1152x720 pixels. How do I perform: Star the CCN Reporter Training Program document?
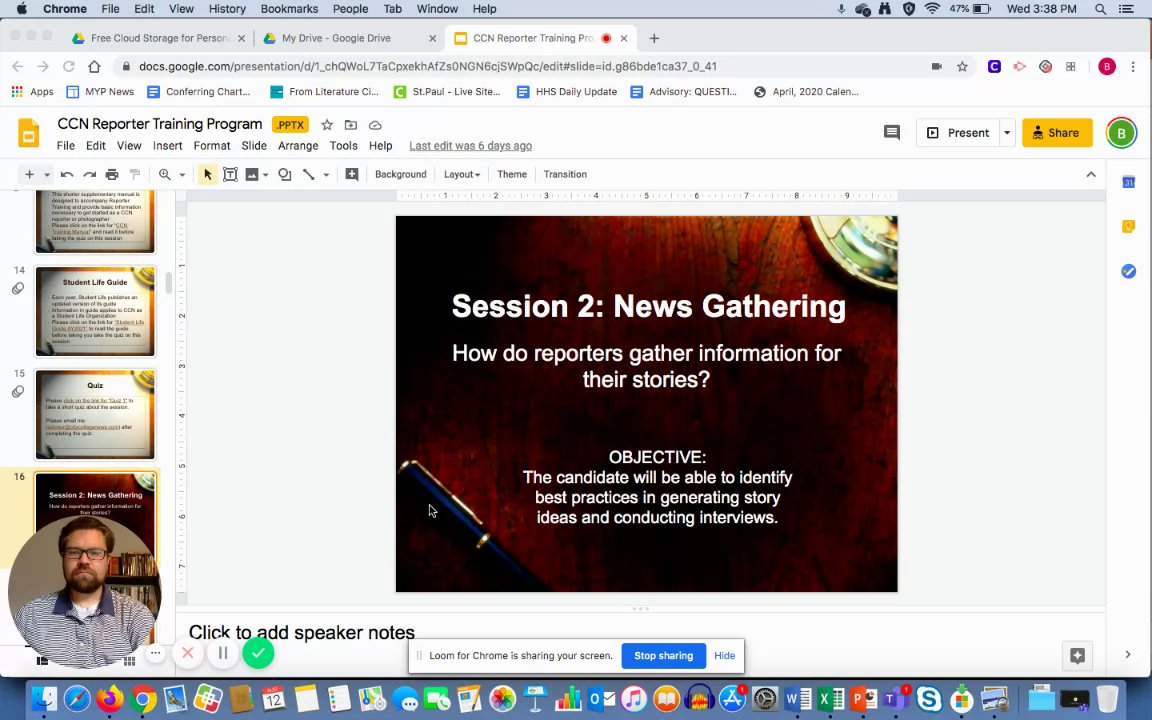pyautogui.click(x=327, y=125)
